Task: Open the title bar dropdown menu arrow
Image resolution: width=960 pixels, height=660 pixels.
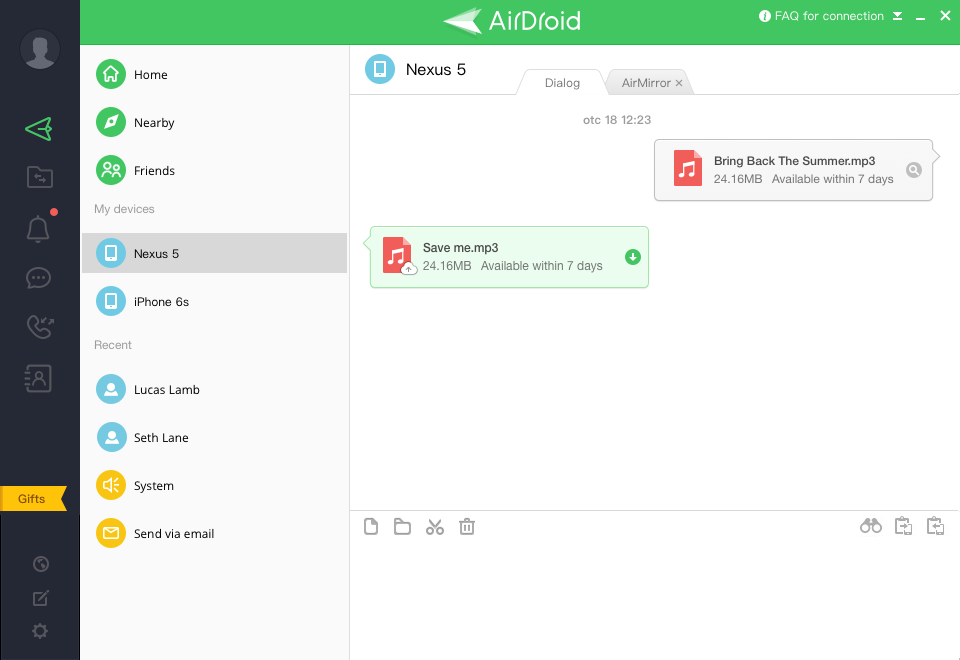Action: point(898,16)
